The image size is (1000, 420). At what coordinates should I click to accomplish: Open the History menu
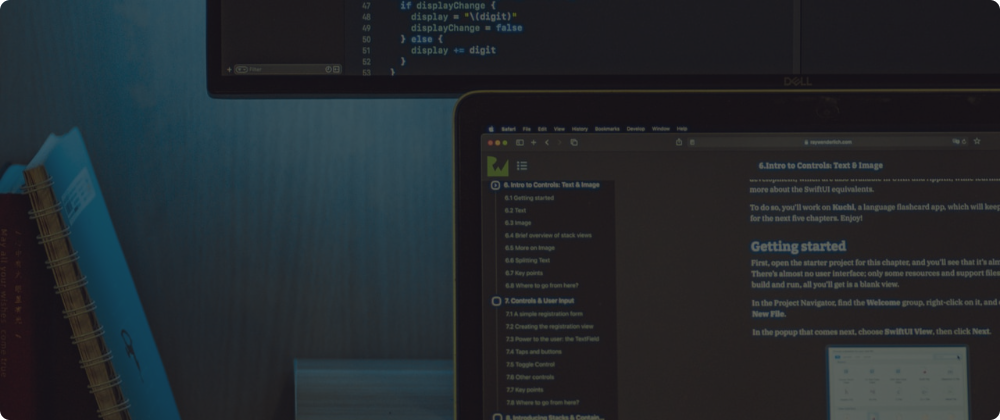click(x=580, y=129)
